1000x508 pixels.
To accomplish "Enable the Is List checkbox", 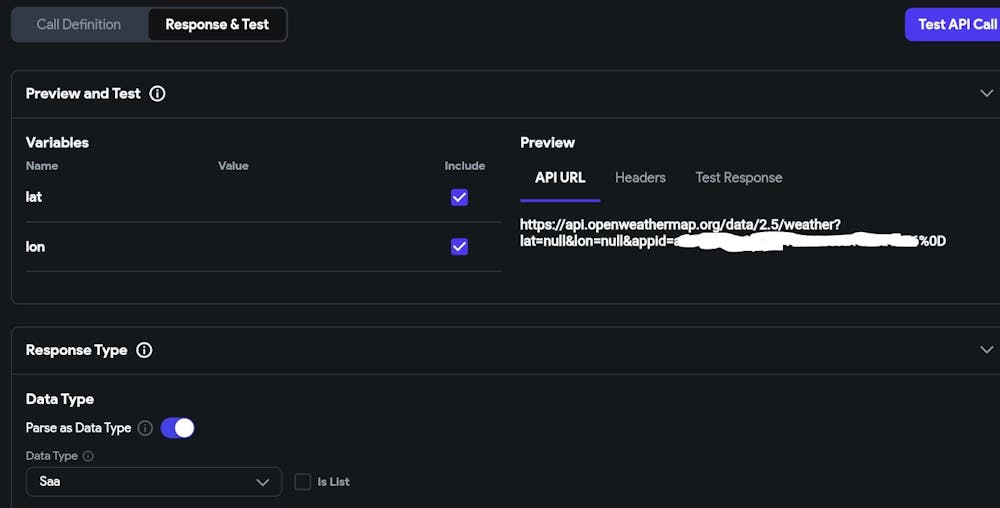I will 303,482.
